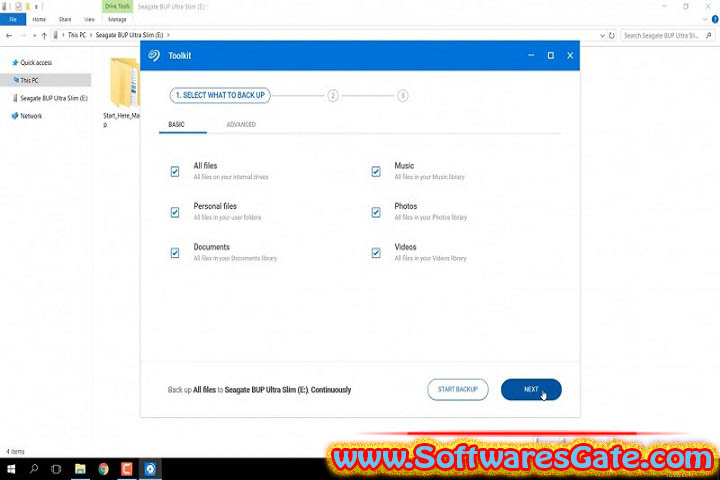720x480 pixels.
Task: Click the Seagate Toolkit logo icon
Action: tap(154, 56)
